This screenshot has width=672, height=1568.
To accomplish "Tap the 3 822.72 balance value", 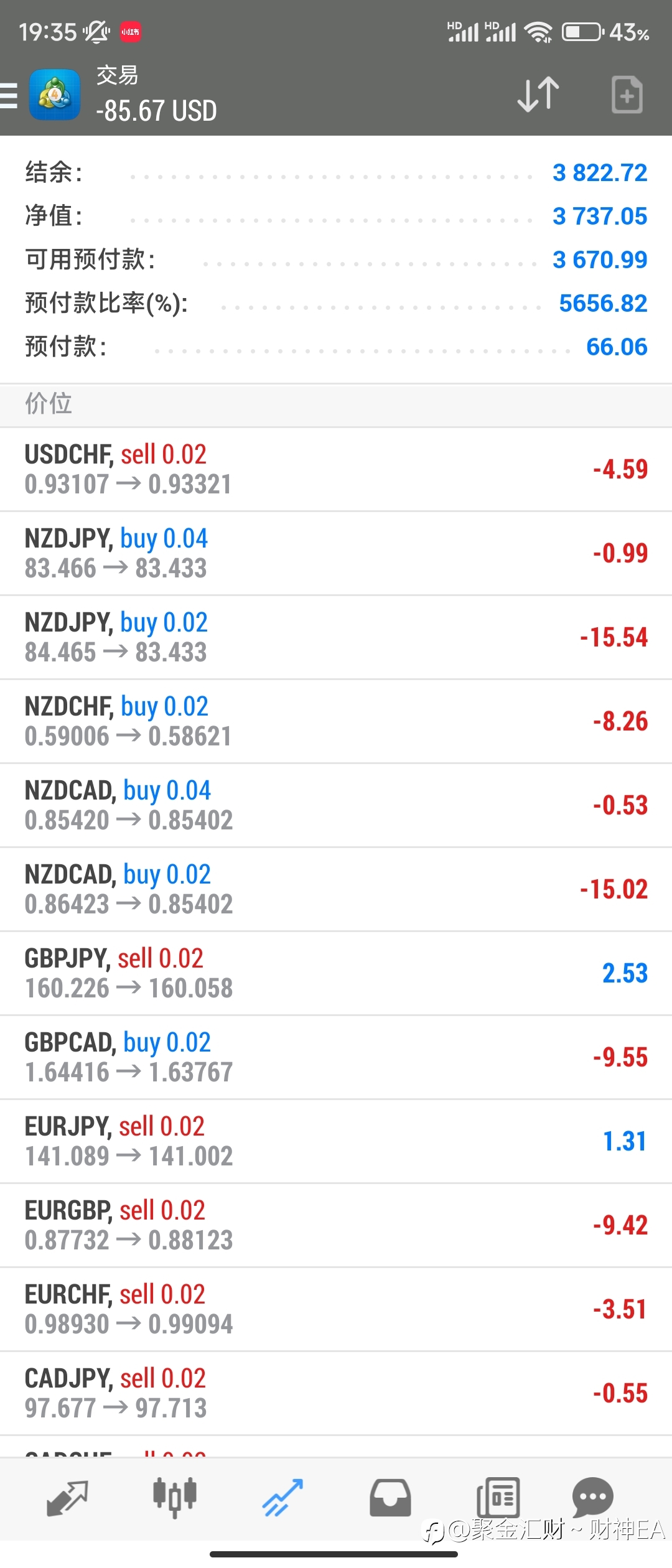I will point(600,172).
